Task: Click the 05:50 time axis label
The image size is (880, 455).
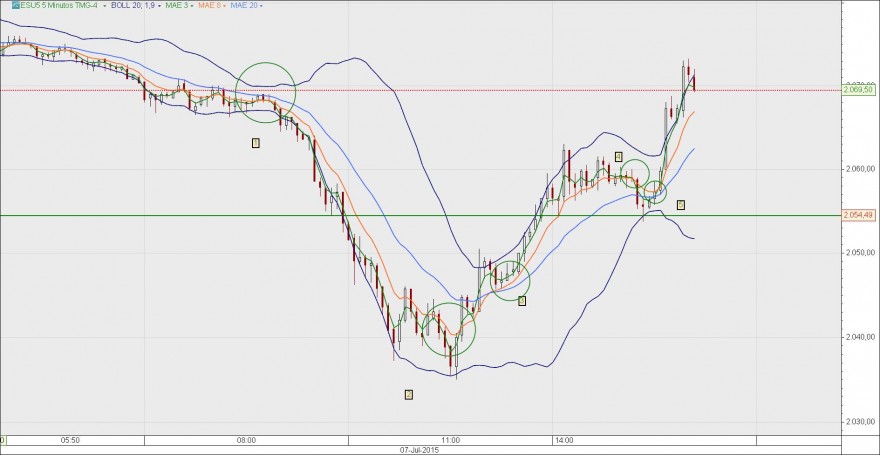Action: point(70,440)
